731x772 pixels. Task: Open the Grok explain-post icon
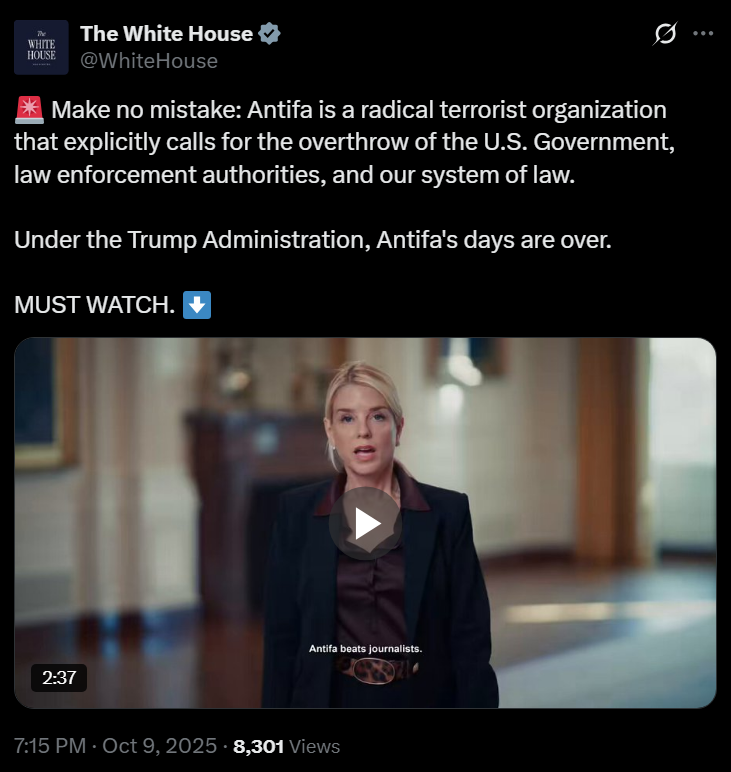pos(665,33)
